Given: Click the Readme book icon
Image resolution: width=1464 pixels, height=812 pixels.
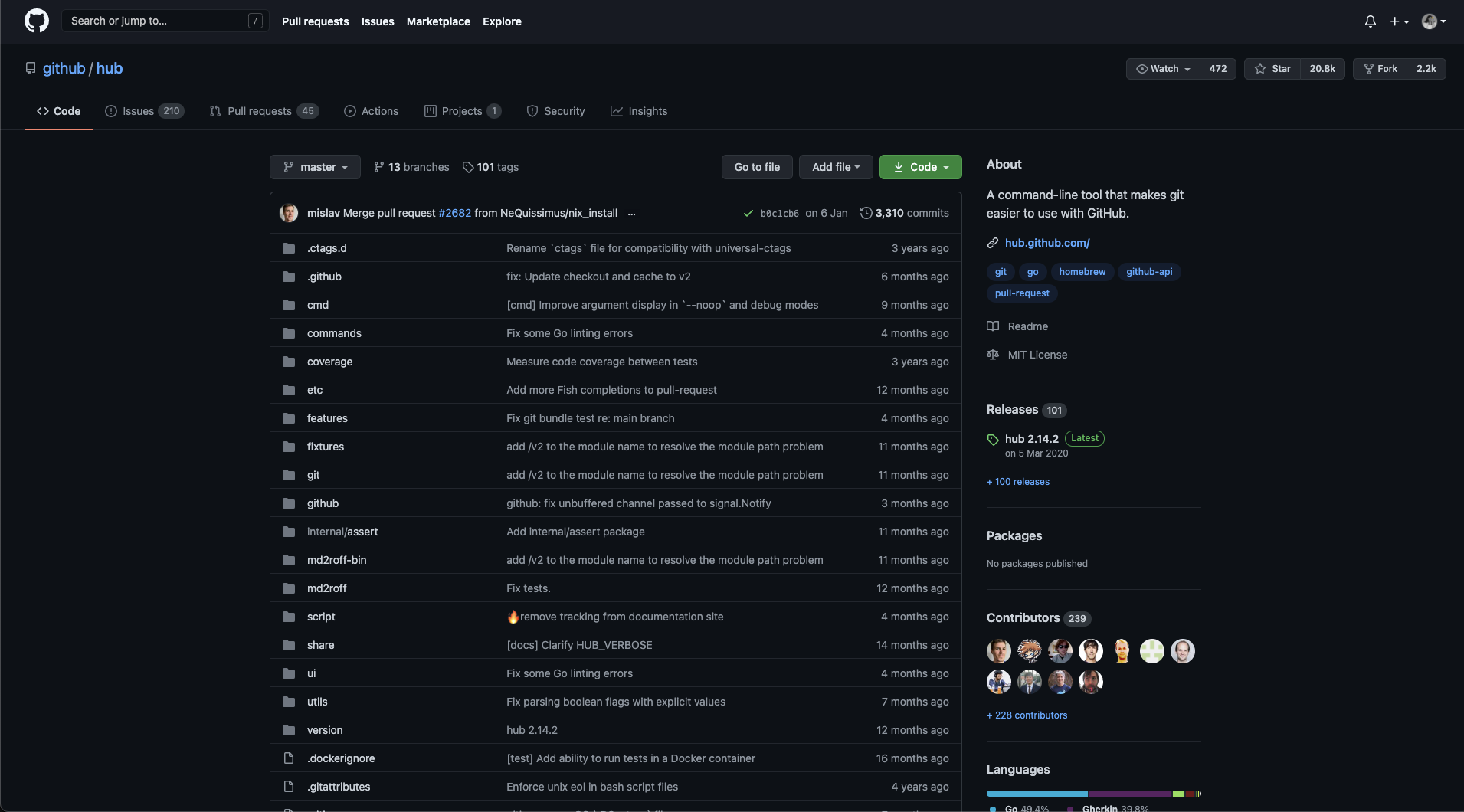Looking at the screenshot, I should tap(993, 326).
